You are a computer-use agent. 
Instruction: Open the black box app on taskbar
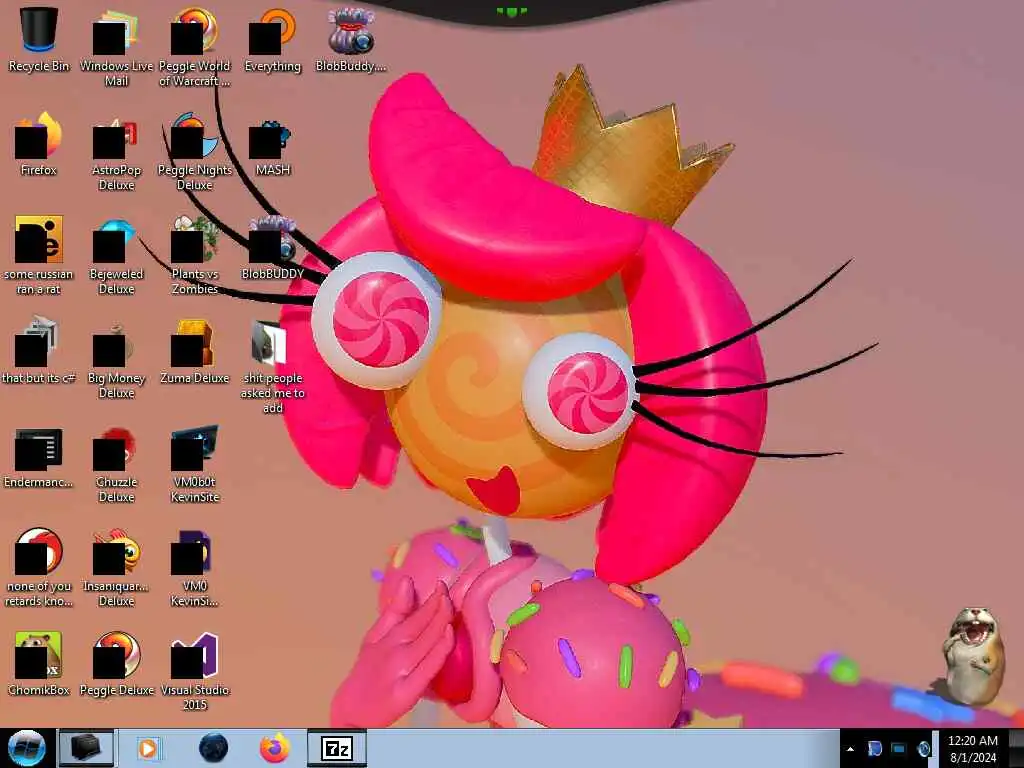click(x=86, y=748)
